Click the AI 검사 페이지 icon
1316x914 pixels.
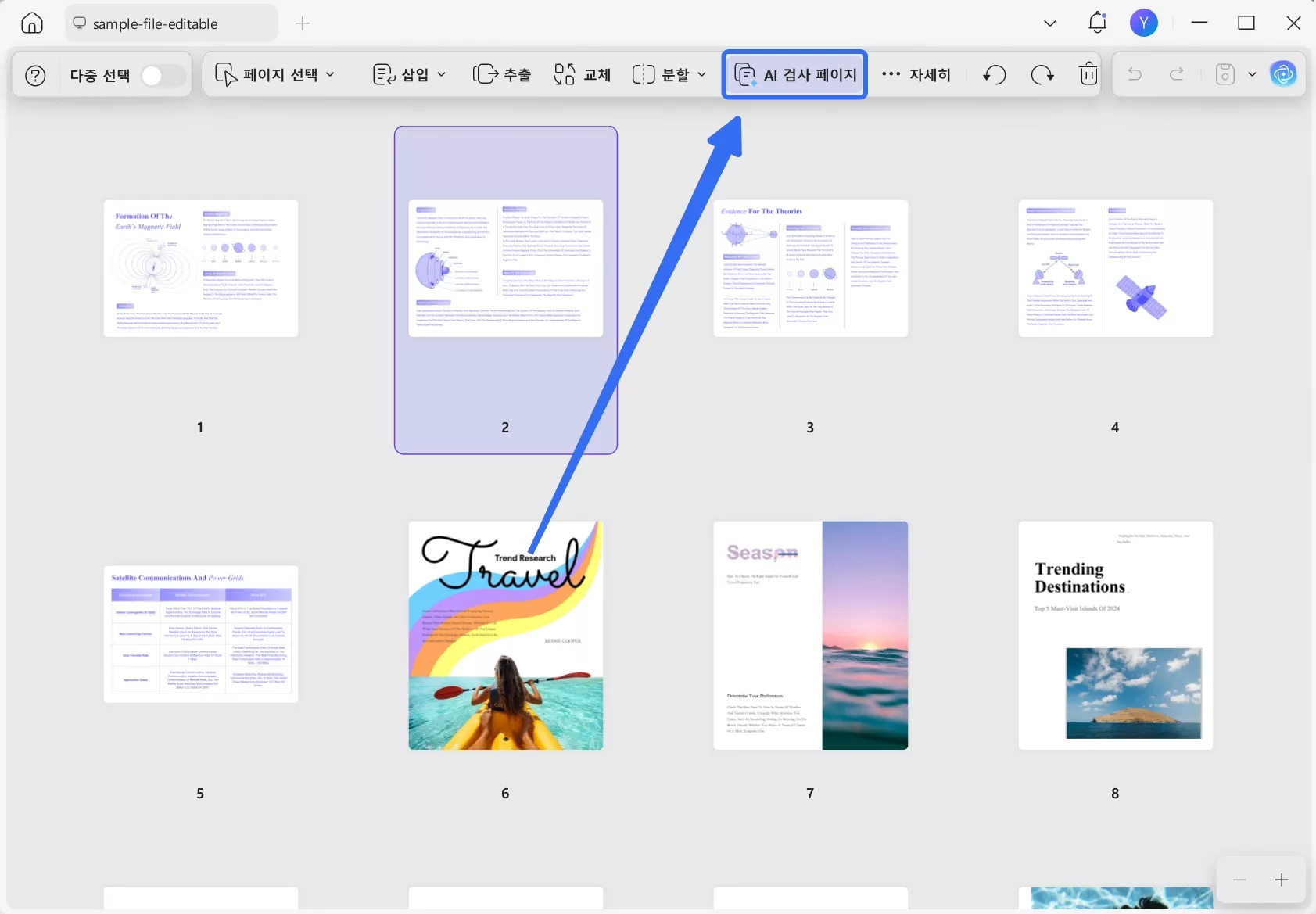tap(744, 74)
